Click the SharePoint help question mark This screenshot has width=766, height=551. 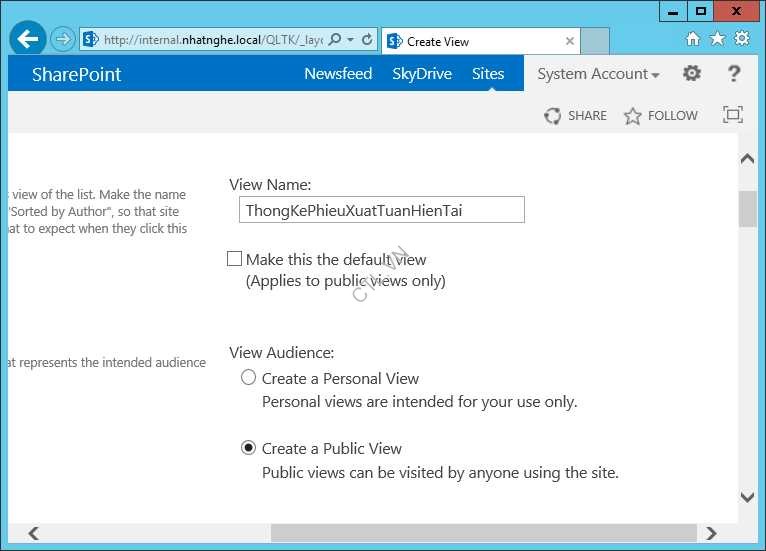tap(733, 74)
